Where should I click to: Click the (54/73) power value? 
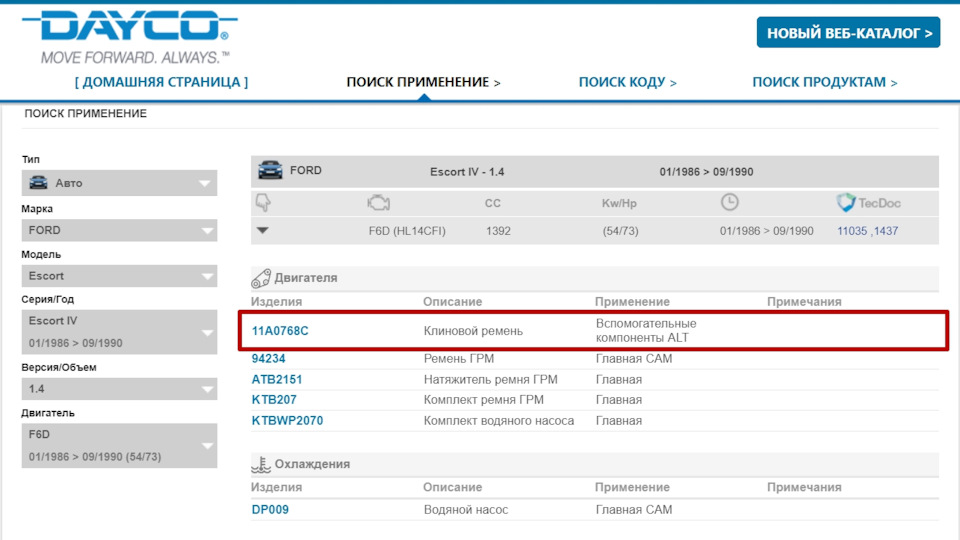click(x=620, y=231)
